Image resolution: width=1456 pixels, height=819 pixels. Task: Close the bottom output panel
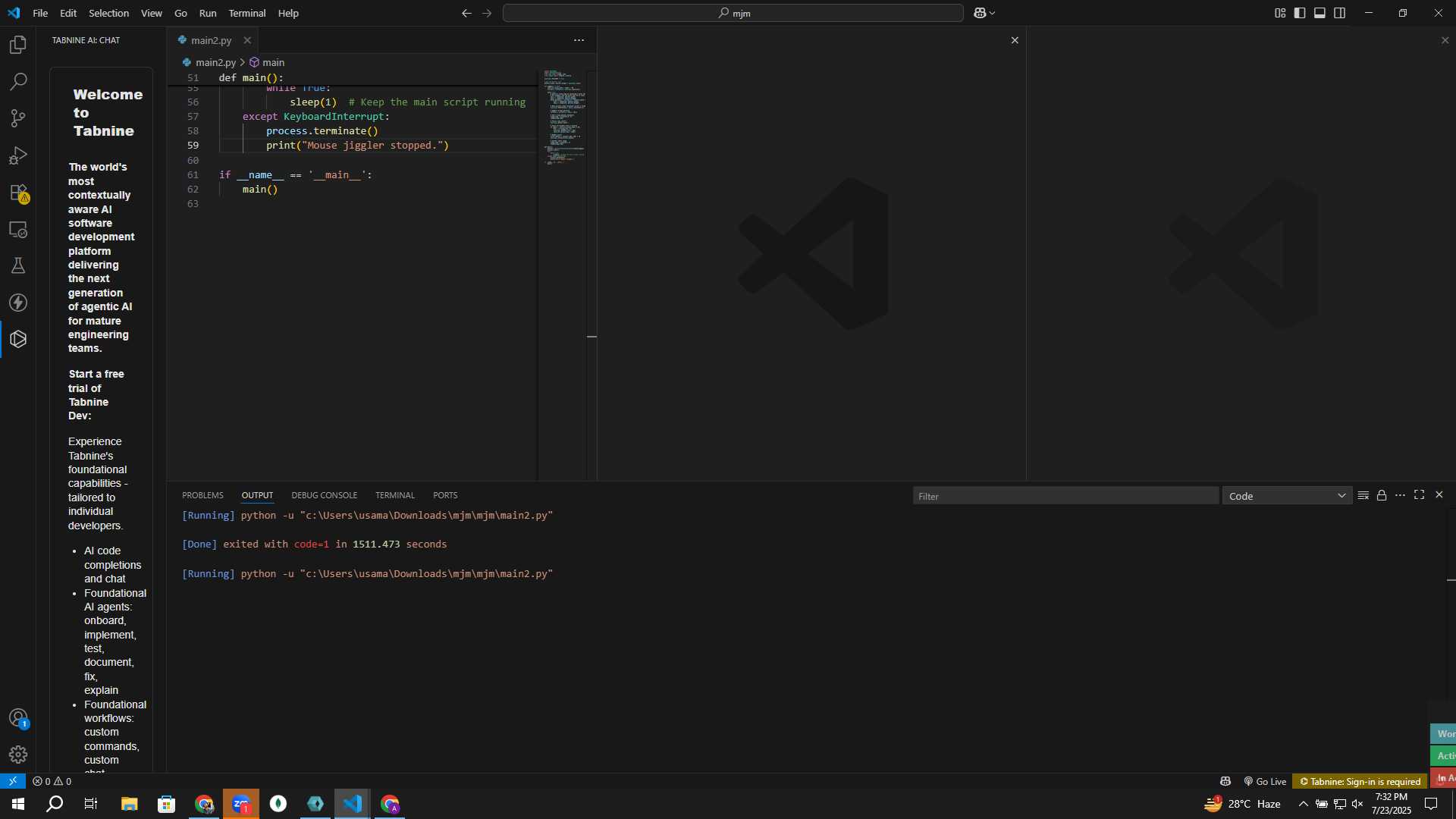[1439, 495]
